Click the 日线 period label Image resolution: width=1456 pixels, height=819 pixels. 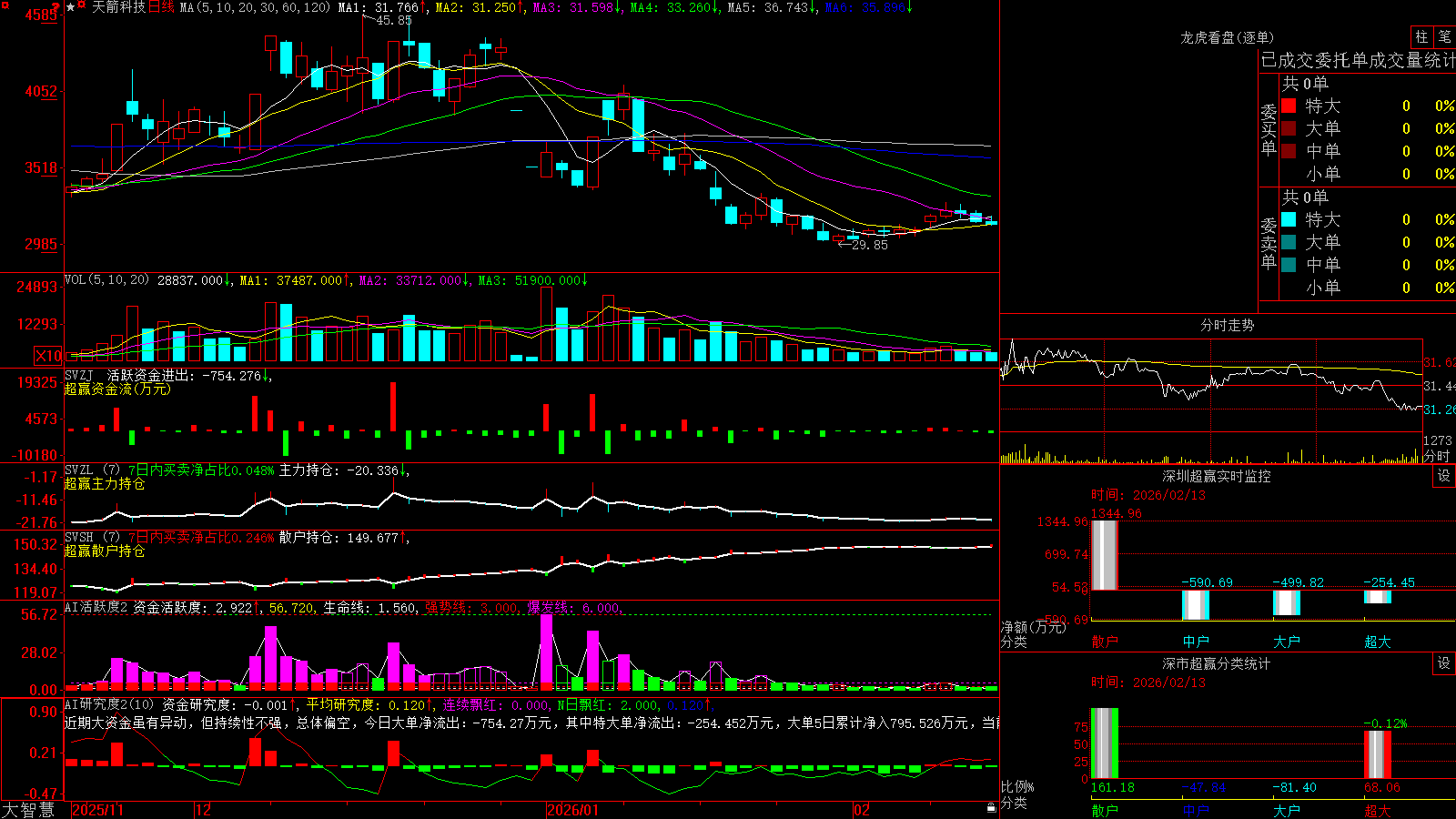(161, 7)
